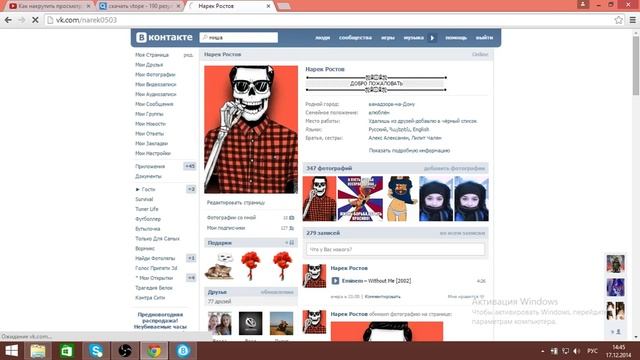Viewport: 640px width, 360px height.
Task: Open Мои Аудиозаписи in sidebar
Action: pyautogui.click(x=156, y=94)
